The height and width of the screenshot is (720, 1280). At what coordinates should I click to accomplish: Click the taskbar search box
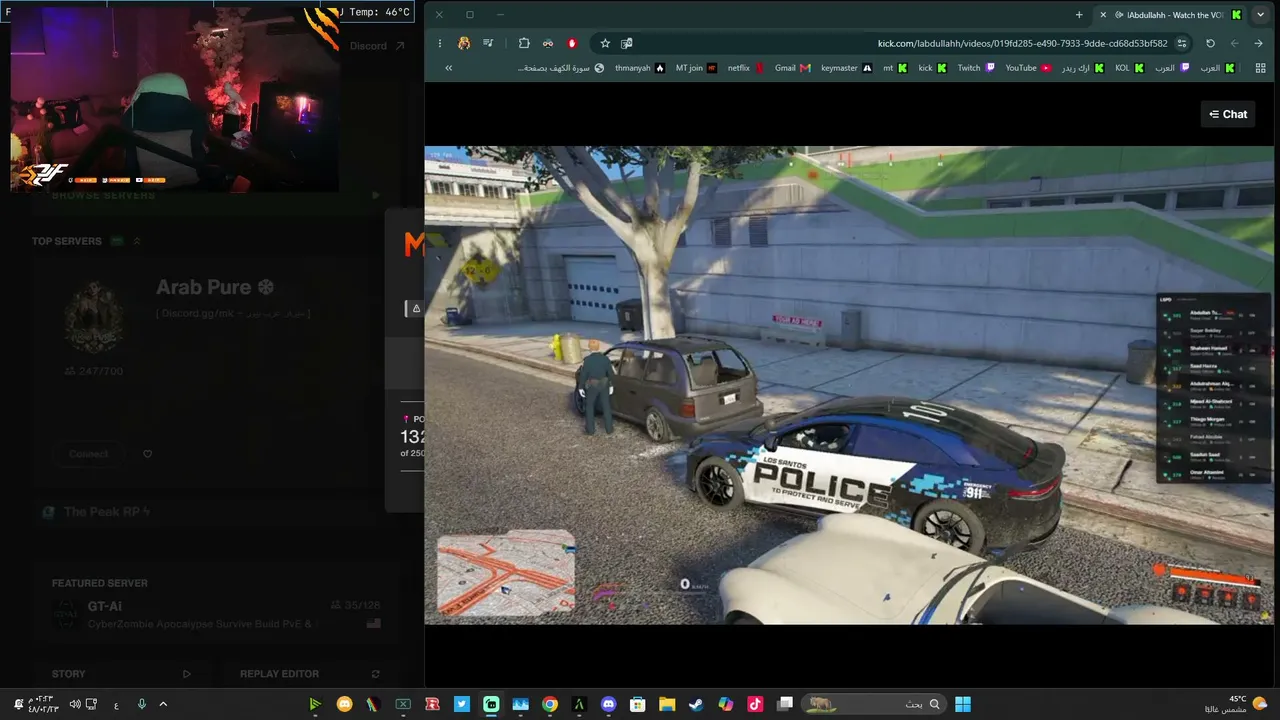(874, 704)
